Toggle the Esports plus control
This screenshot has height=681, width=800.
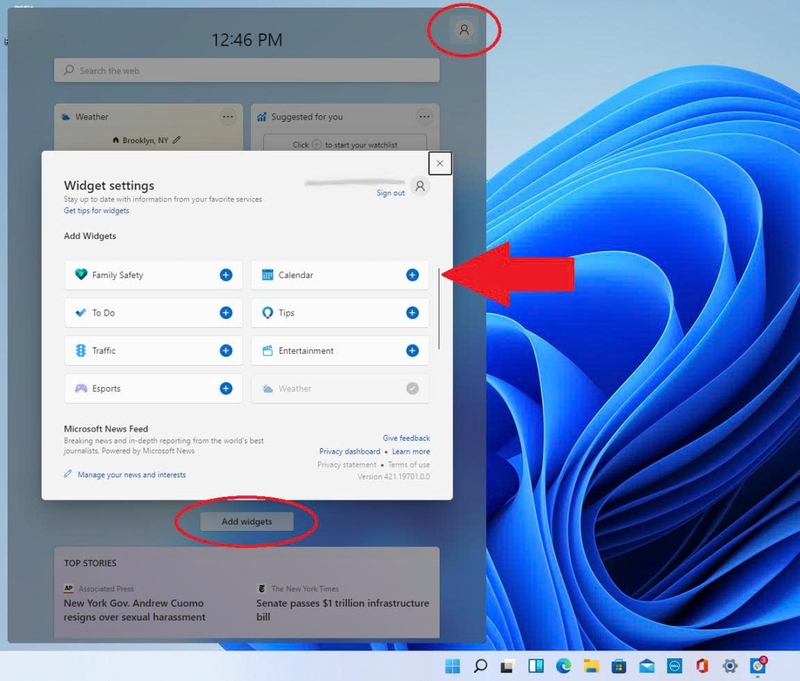coord(228,388)
